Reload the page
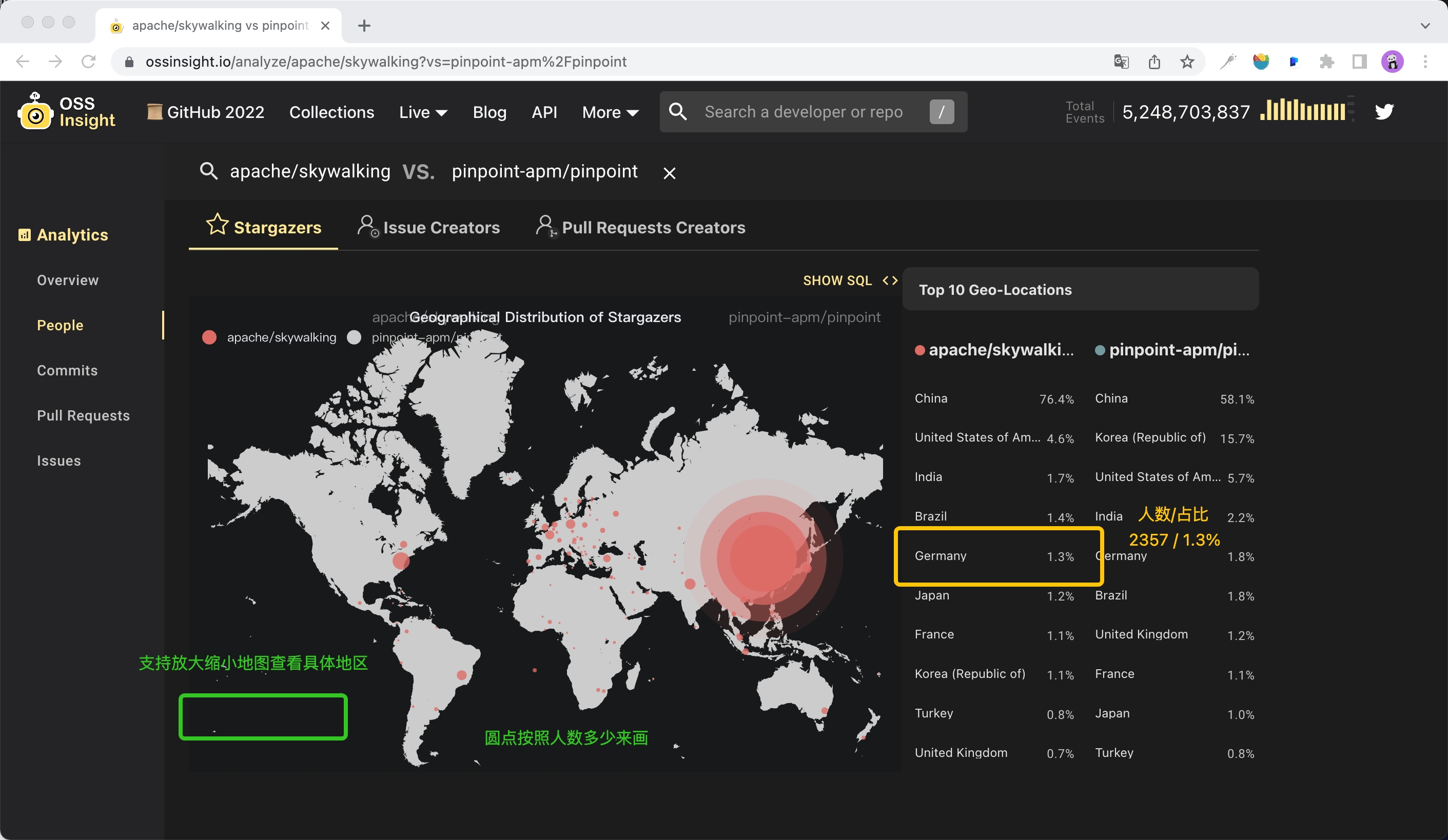The width and height of the screenshot is (1448, 840). (88, 62)
